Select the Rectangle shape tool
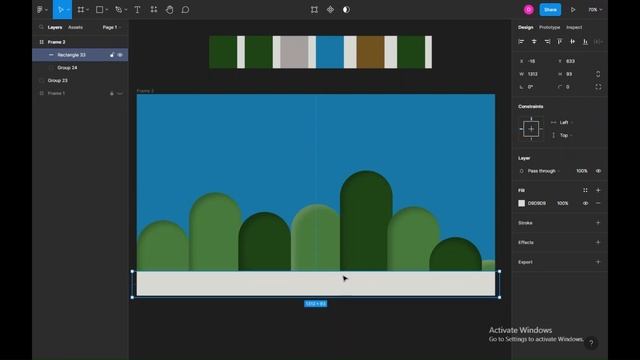The width and height of the screenshot is (640, 360). [x=99, y=9]
